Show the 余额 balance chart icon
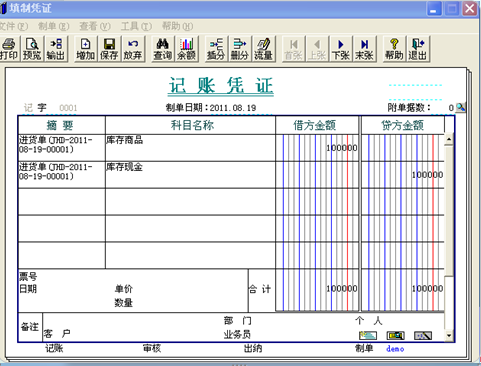Screen dimensions: 481x366 pyautogui.click(x=186, y=49)
